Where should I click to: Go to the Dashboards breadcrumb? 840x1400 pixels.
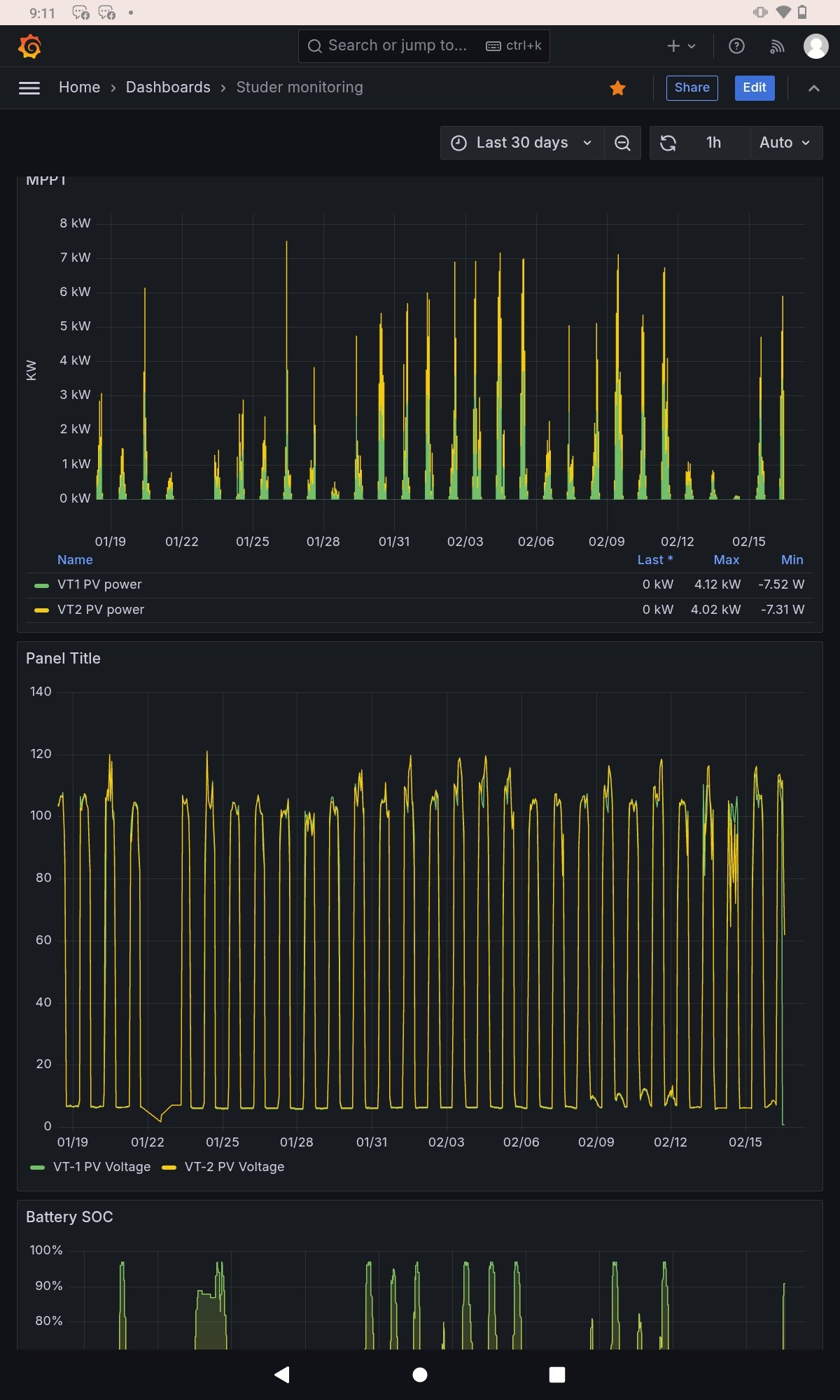(x=168, y=87)
